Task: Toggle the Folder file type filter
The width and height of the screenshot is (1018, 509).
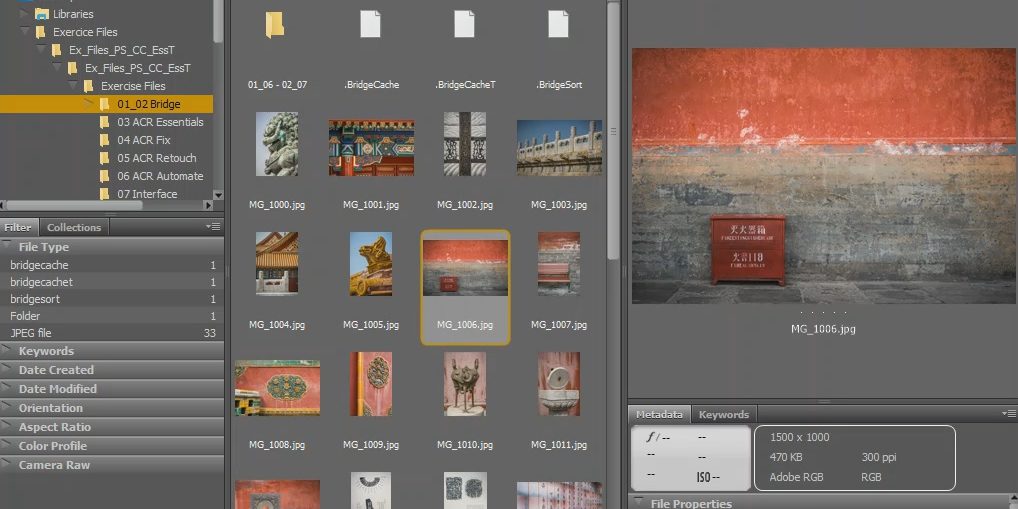Action: click(x=25, y=316)
